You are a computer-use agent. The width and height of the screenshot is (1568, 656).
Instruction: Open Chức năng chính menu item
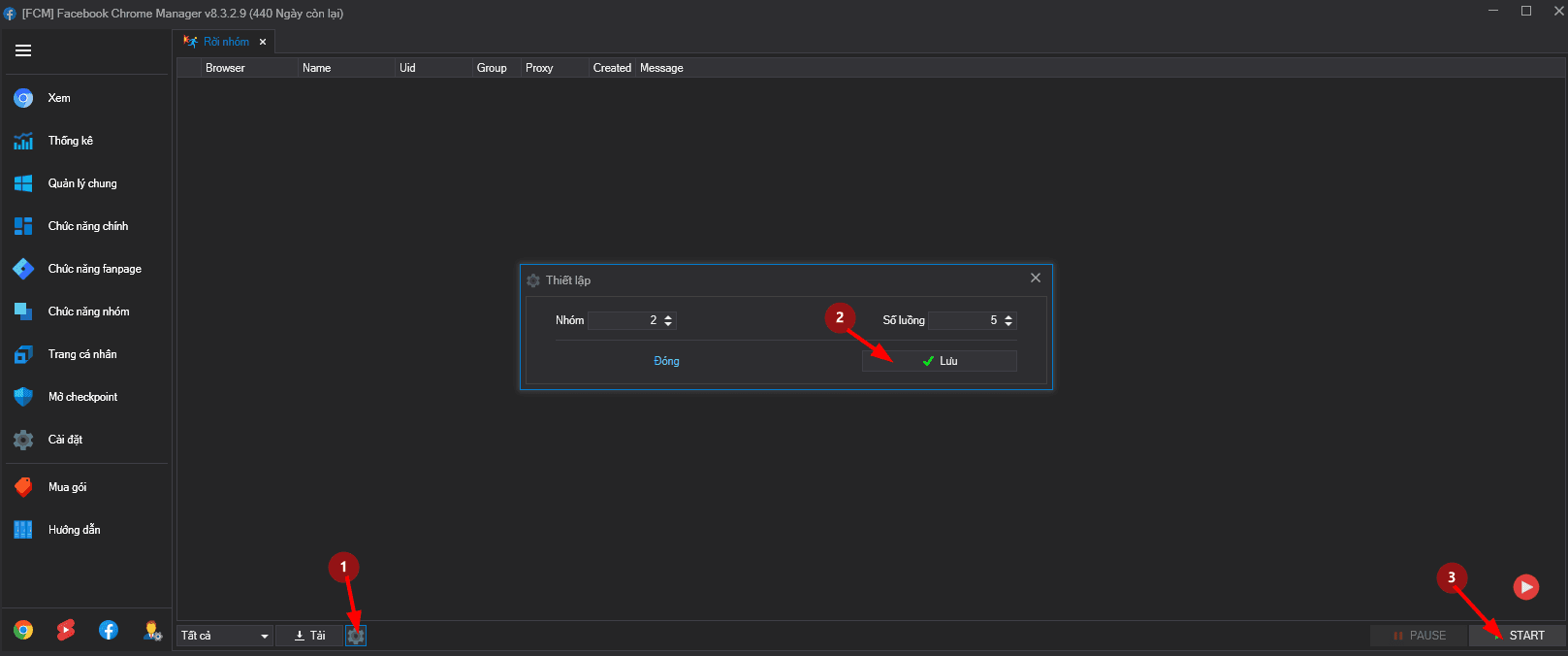click(x=86, y=226)
